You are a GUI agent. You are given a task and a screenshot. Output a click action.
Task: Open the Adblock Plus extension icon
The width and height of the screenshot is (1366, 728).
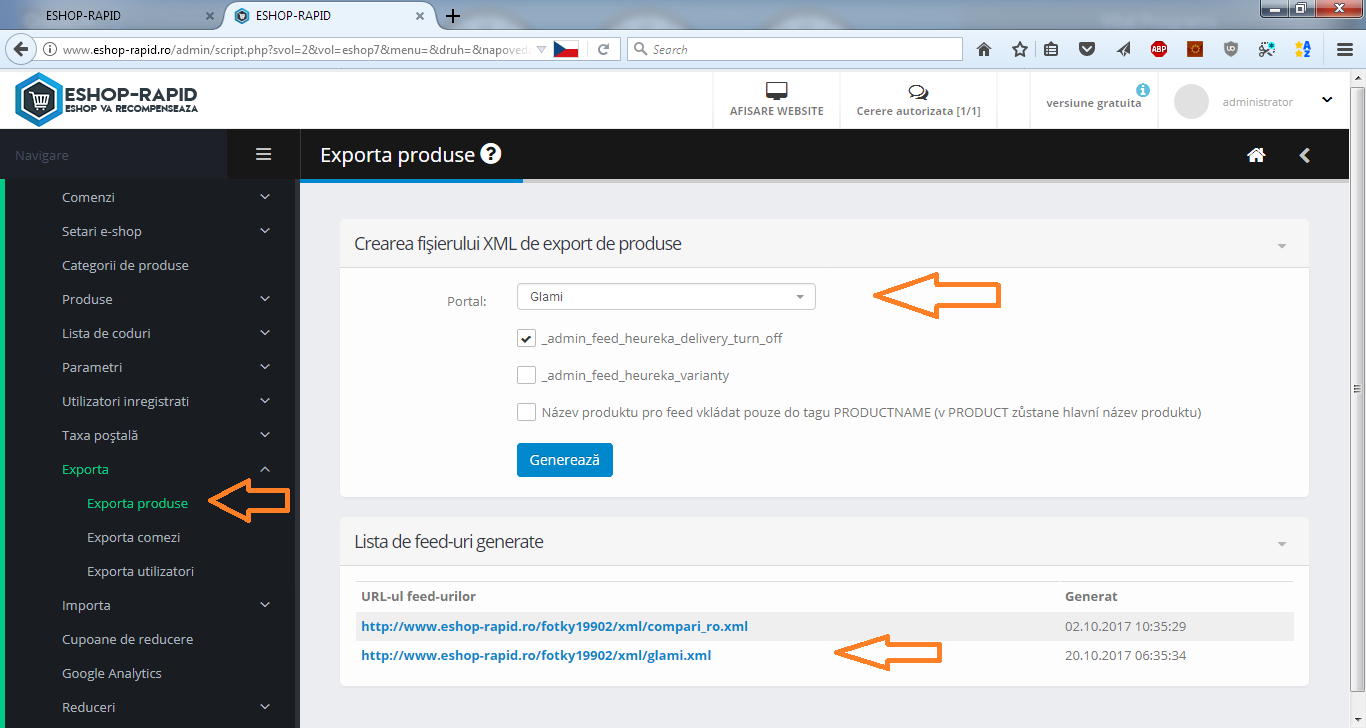1159,49
